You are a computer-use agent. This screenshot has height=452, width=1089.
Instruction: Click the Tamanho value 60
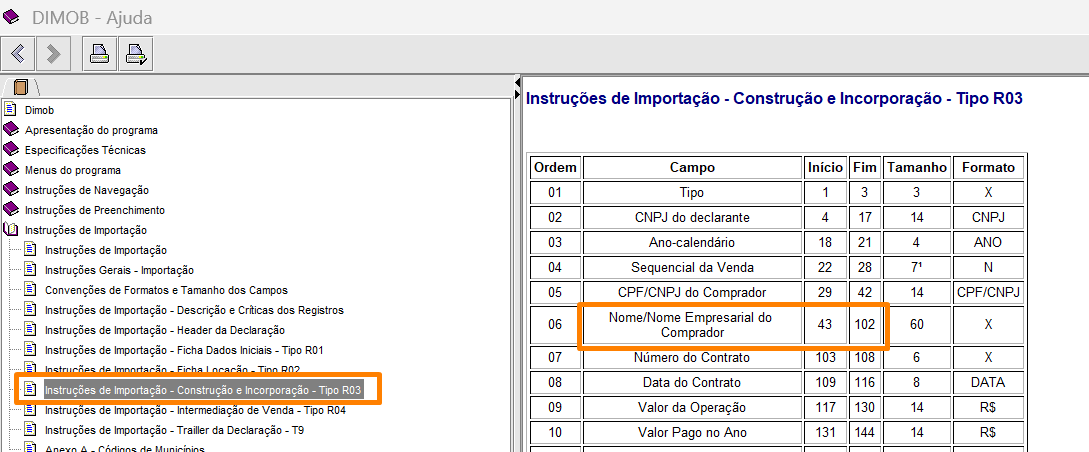(x=917, y=325)
